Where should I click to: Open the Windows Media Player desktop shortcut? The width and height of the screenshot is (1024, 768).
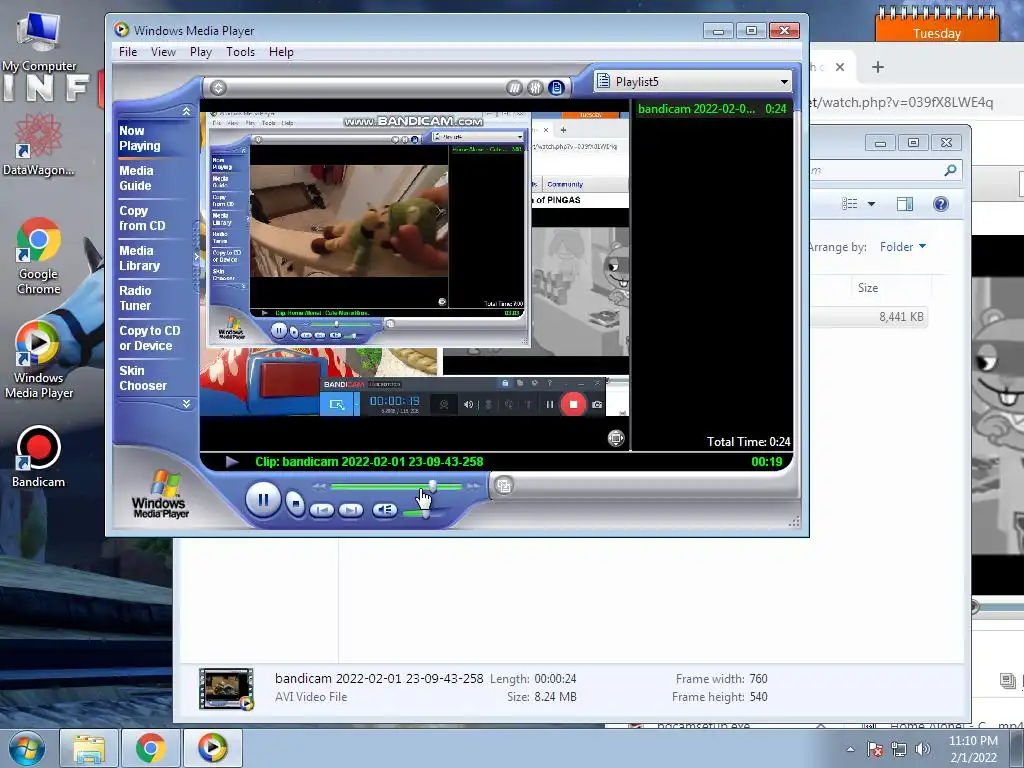pos(39,360)
